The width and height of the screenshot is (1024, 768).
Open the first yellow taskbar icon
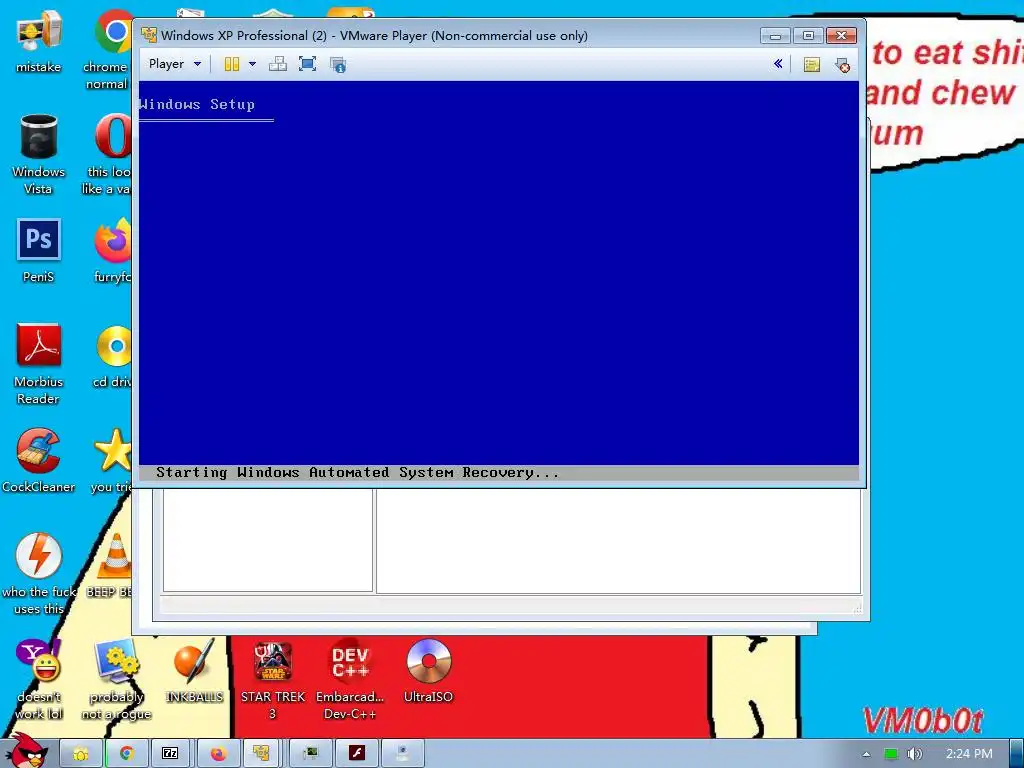point(81,754)
